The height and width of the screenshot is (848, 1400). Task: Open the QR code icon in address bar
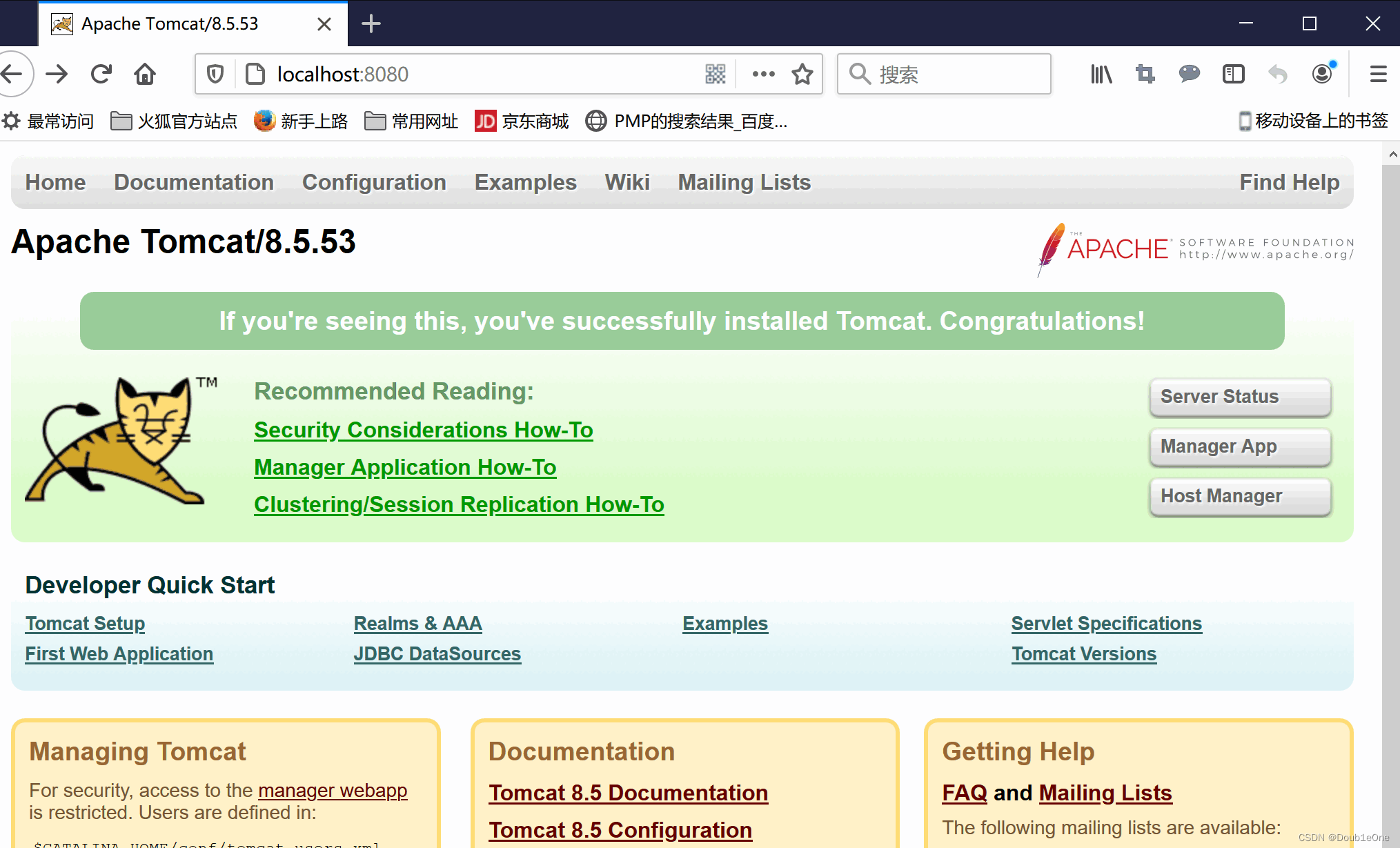[716, 74]
